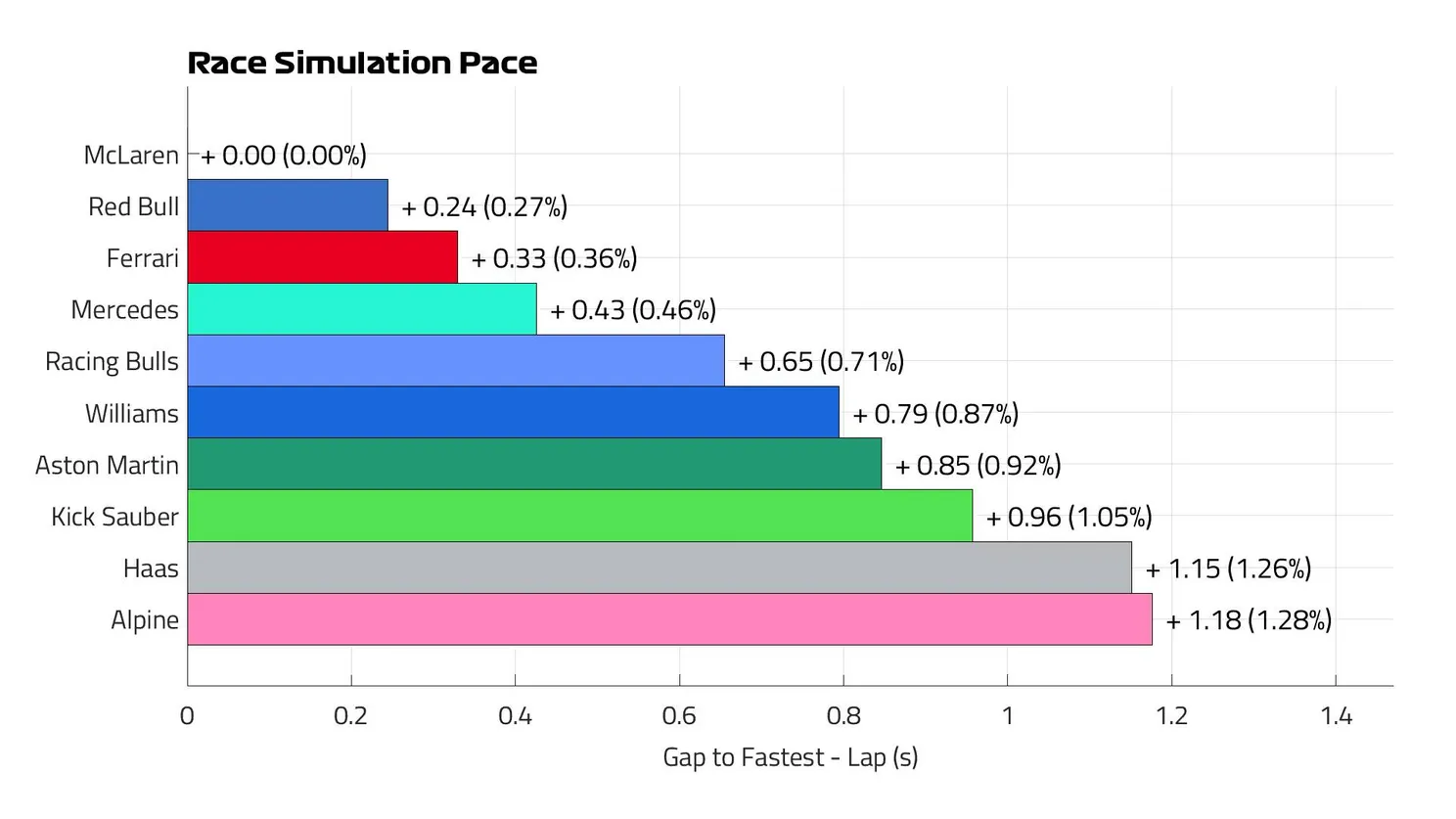Click the red Ferrari bar

point(322,257)
